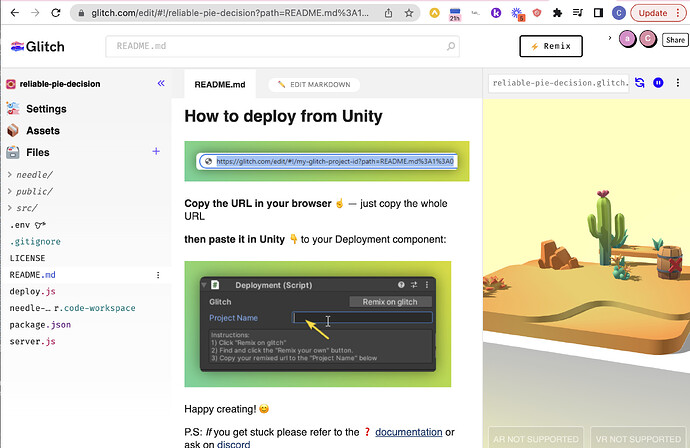Expand the src/ folder

click(x=23, y=208)
